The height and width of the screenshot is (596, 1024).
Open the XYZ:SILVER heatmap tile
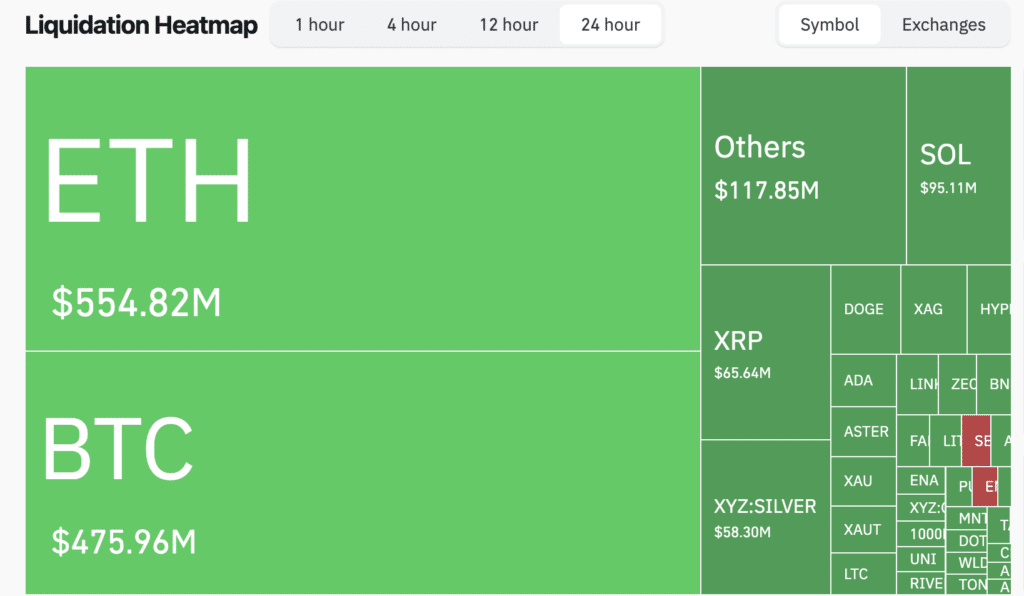tap(765, 517)
